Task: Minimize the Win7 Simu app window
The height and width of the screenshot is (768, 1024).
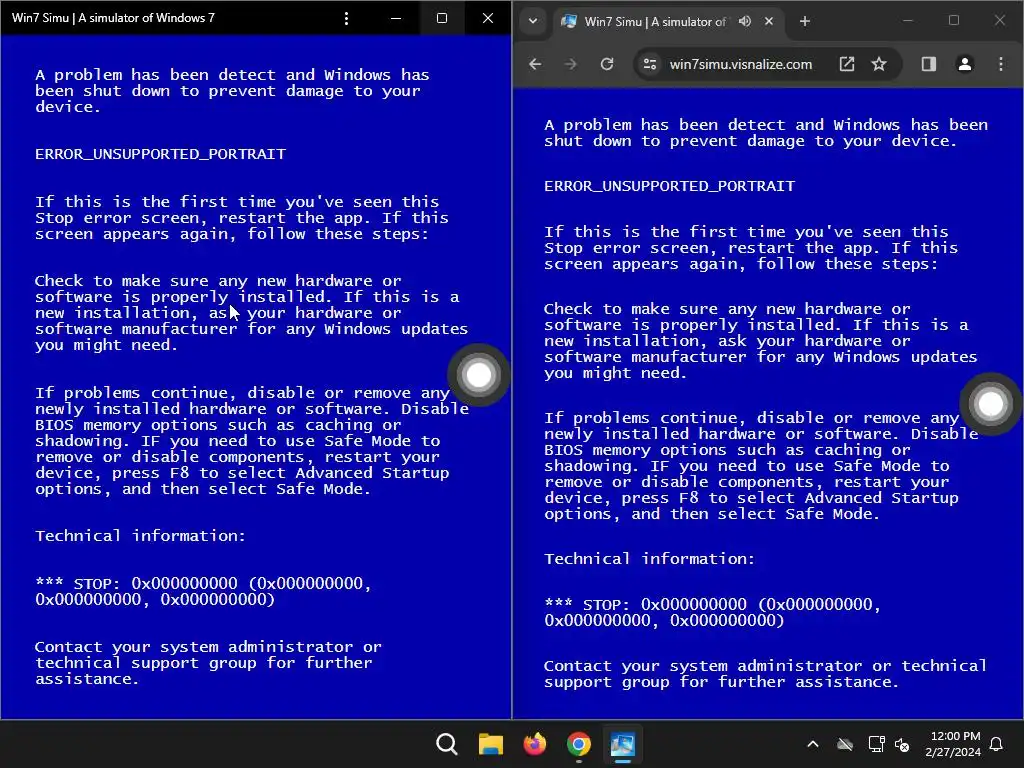Action: coord(396,18)
